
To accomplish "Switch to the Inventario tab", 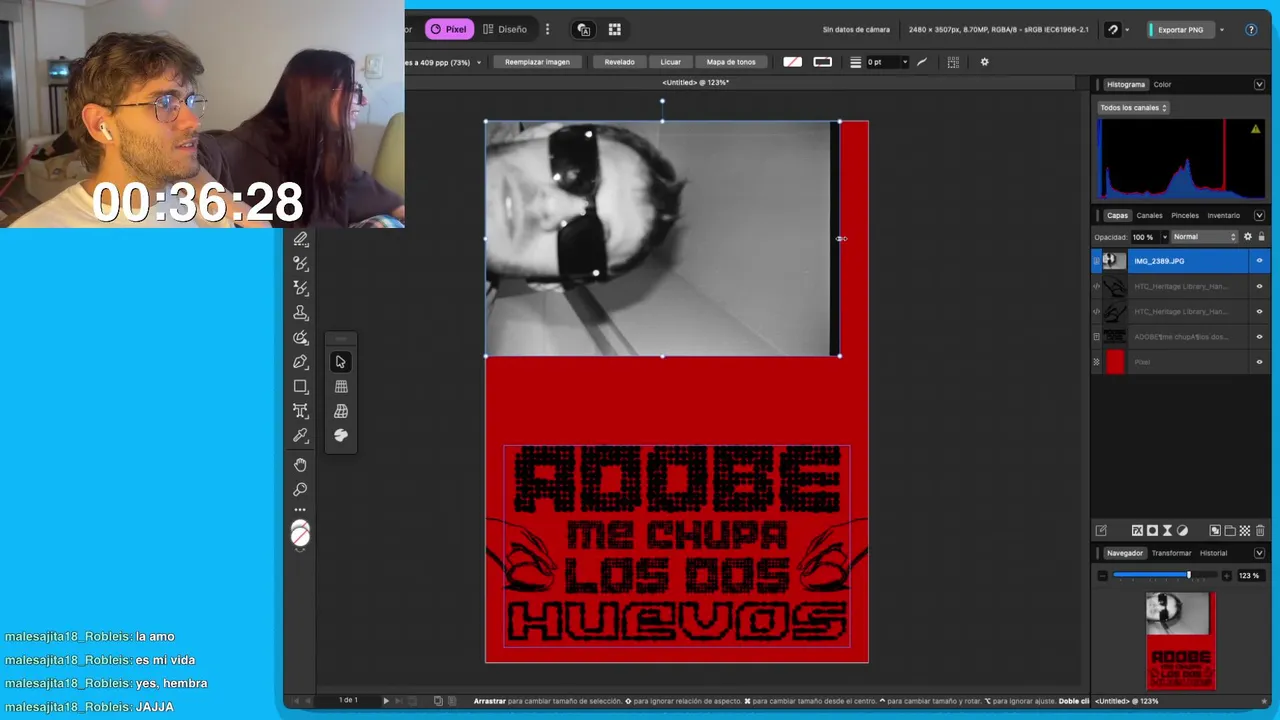I will pos(1223,215).
